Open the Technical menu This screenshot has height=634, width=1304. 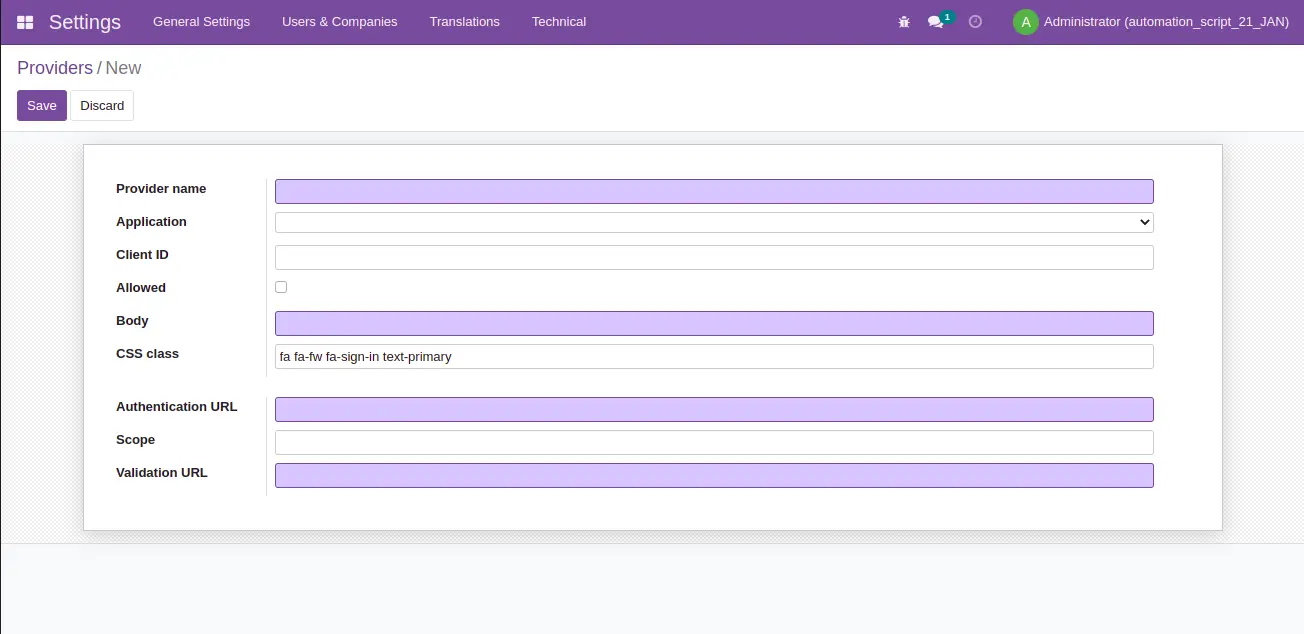pyautogui.click(x=558, y=22)
